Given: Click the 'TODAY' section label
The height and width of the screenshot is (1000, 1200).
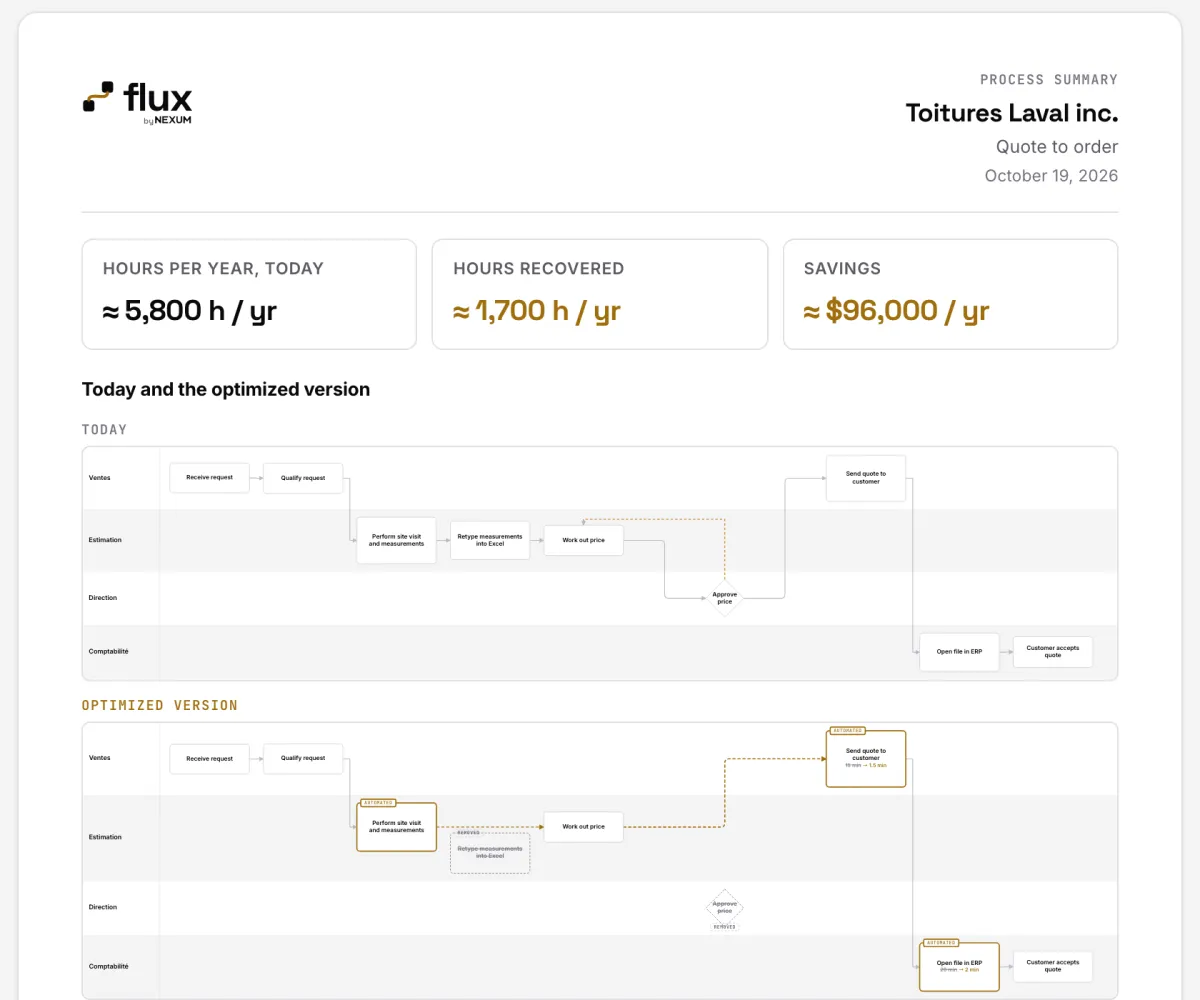Looking at the screenshot, I should click(104, 429).
